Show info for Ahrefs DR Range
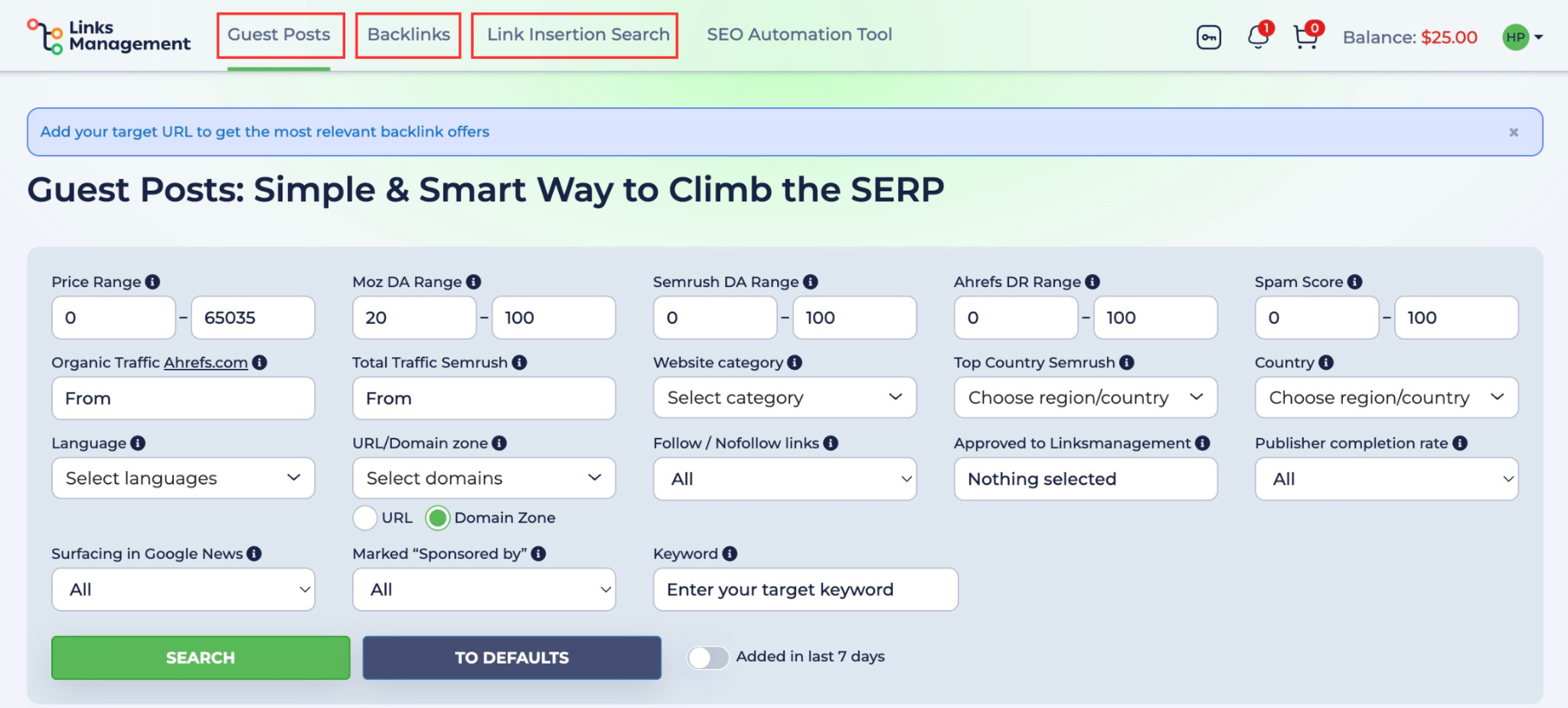The width and height of the screenshot is (1568, 708). tap(1093, 282)
